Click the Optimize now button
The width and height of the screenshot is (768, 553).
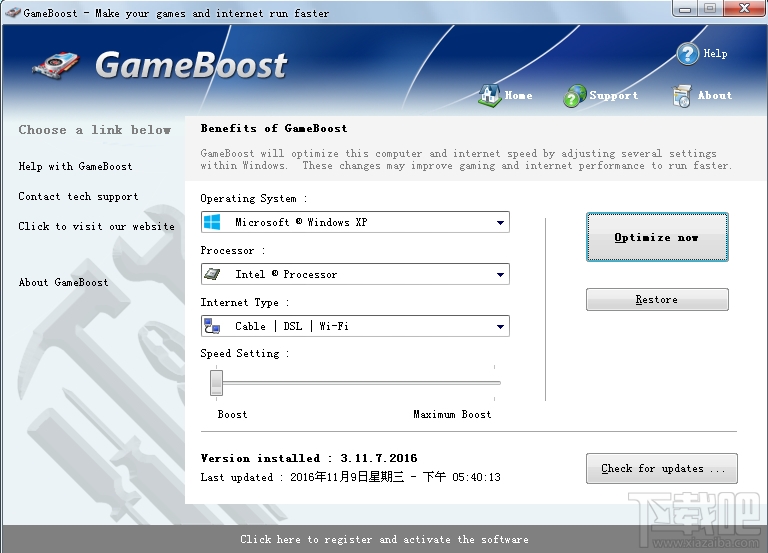point(657,237)
